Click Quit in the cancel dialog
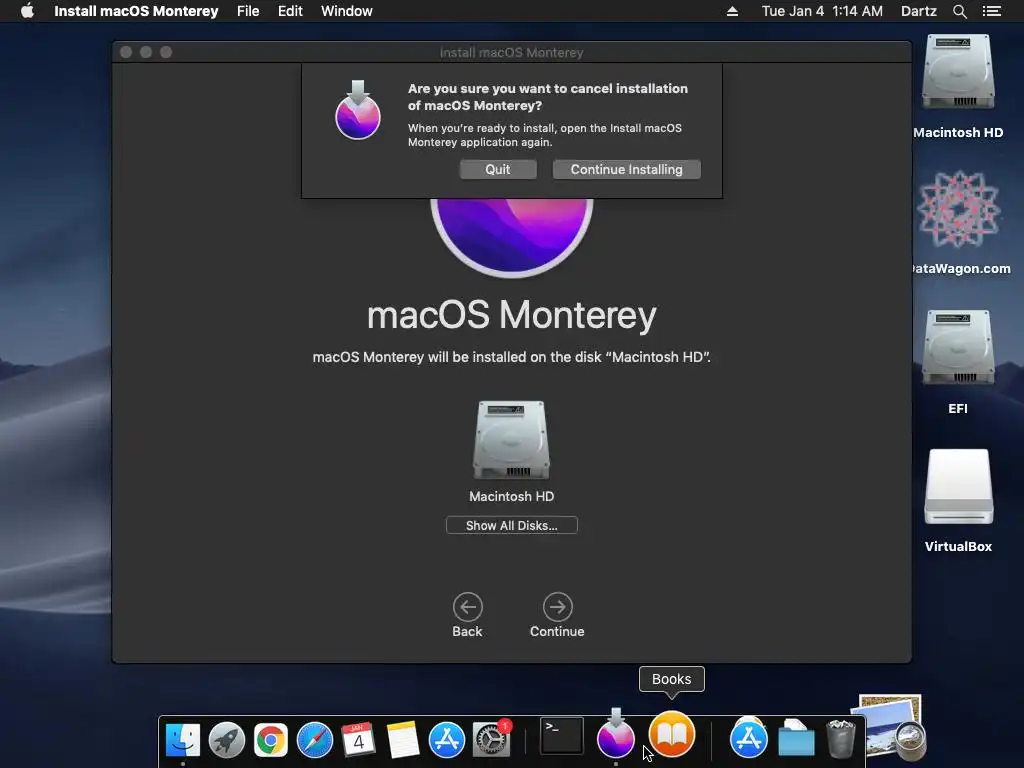 point(498,169)
